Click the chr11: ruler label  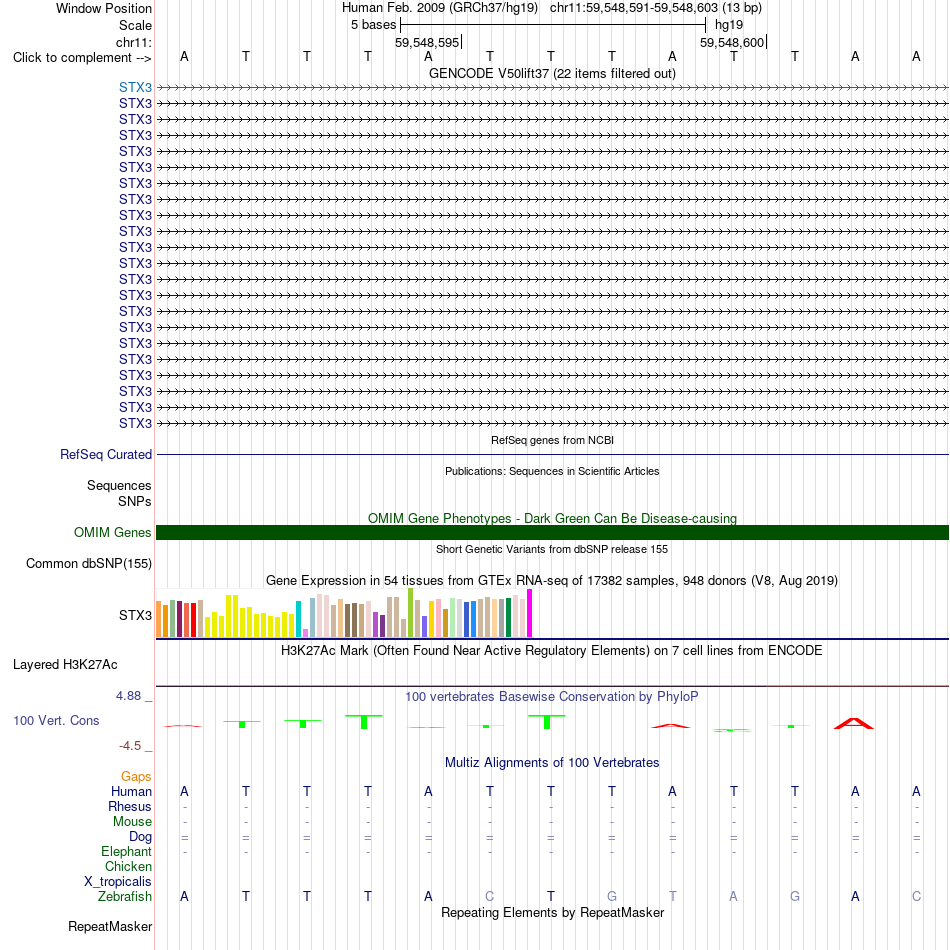pos(133,42)
